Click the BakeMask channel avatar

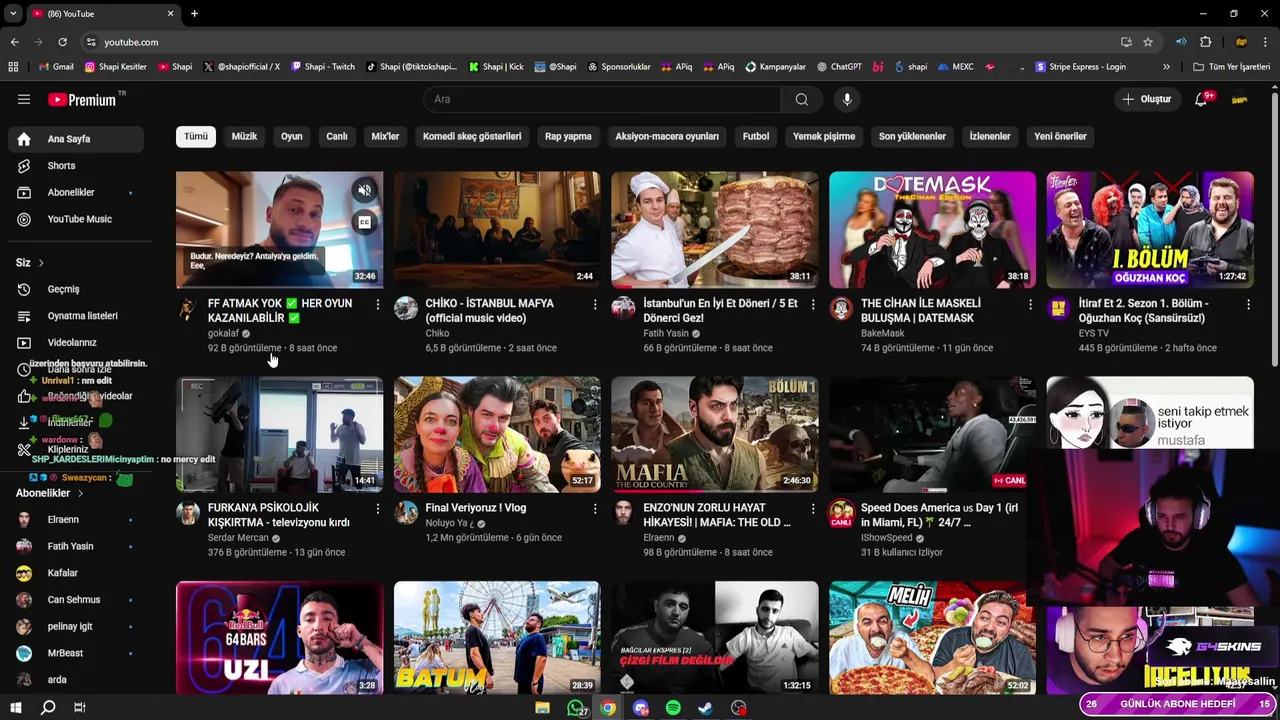[x=841, y=308]
